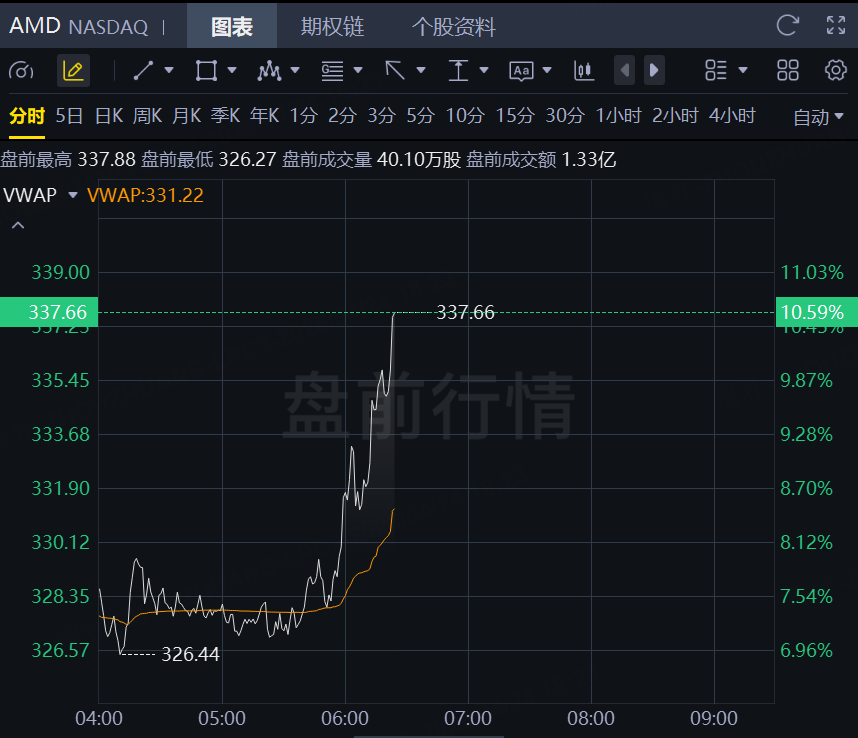Screen dimensions: 858x738
Task: Click the green 337.66 price tag
Action: tap(49, 312)
